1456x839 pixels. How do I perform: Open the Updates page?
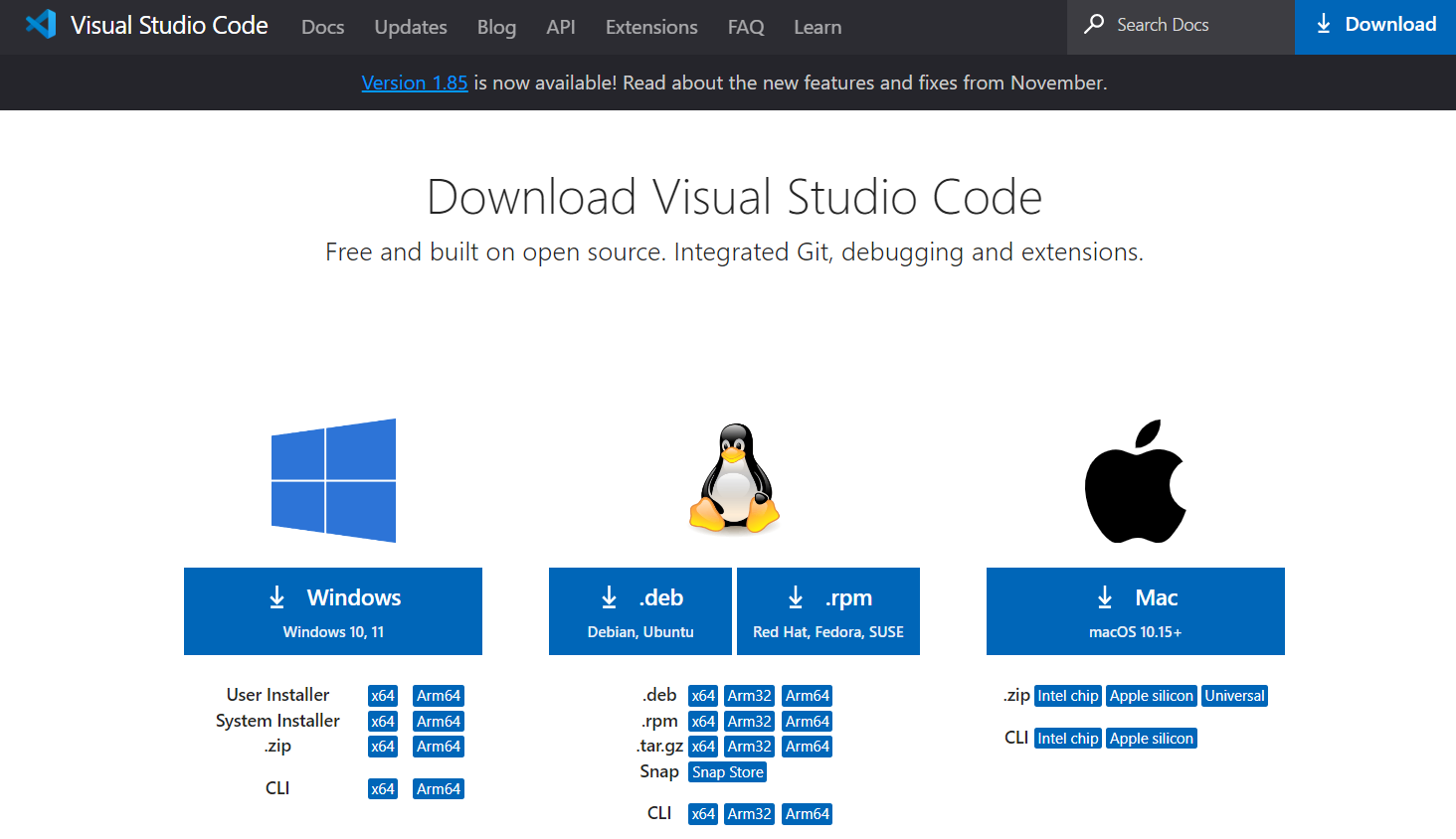pyautogui.click(x=411, y=27)
